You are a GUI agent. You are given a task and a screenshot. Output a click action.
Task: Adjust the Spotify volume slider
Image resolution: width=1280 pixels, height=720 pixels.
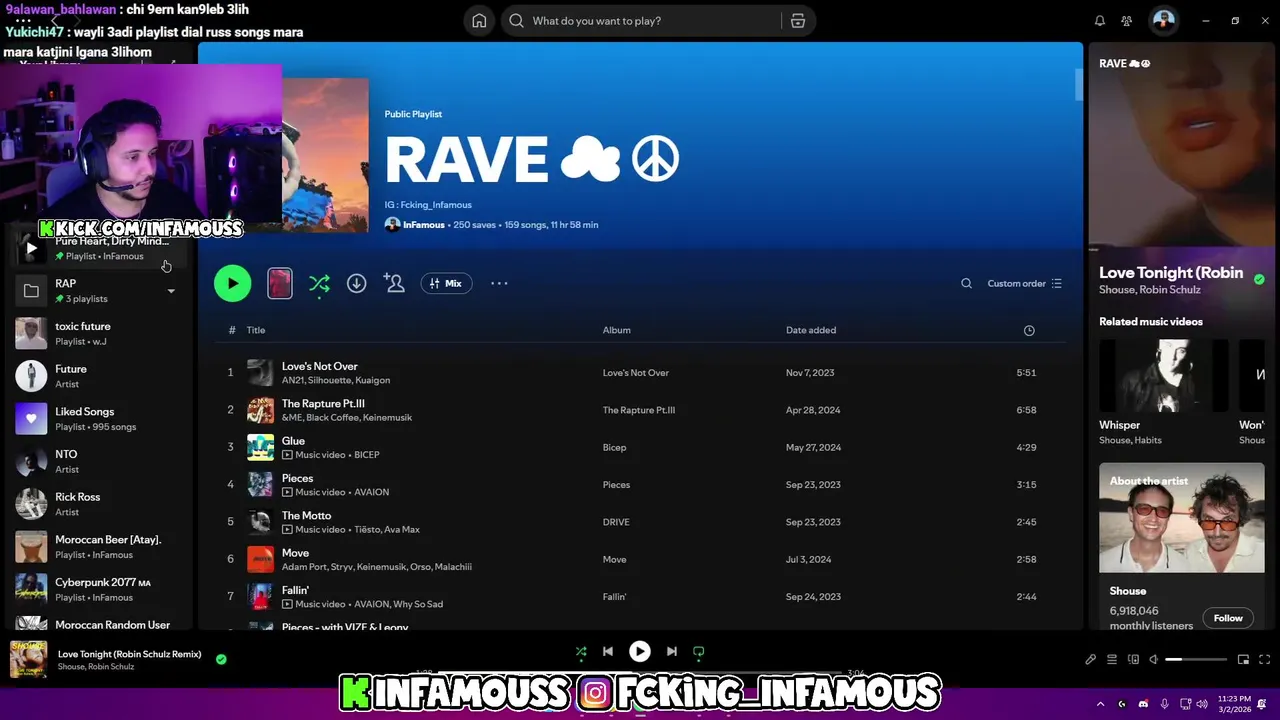coord(1196,659)
